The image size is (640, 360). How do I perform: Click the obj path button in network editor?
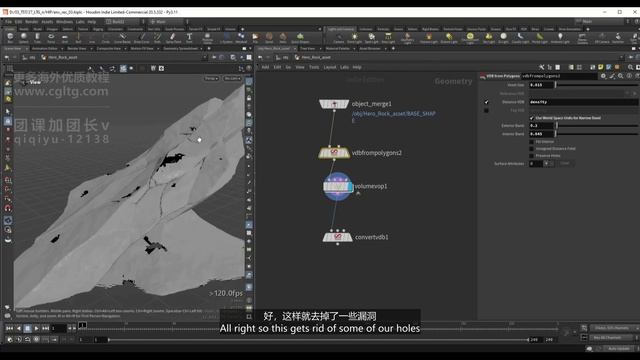[282, 58]
